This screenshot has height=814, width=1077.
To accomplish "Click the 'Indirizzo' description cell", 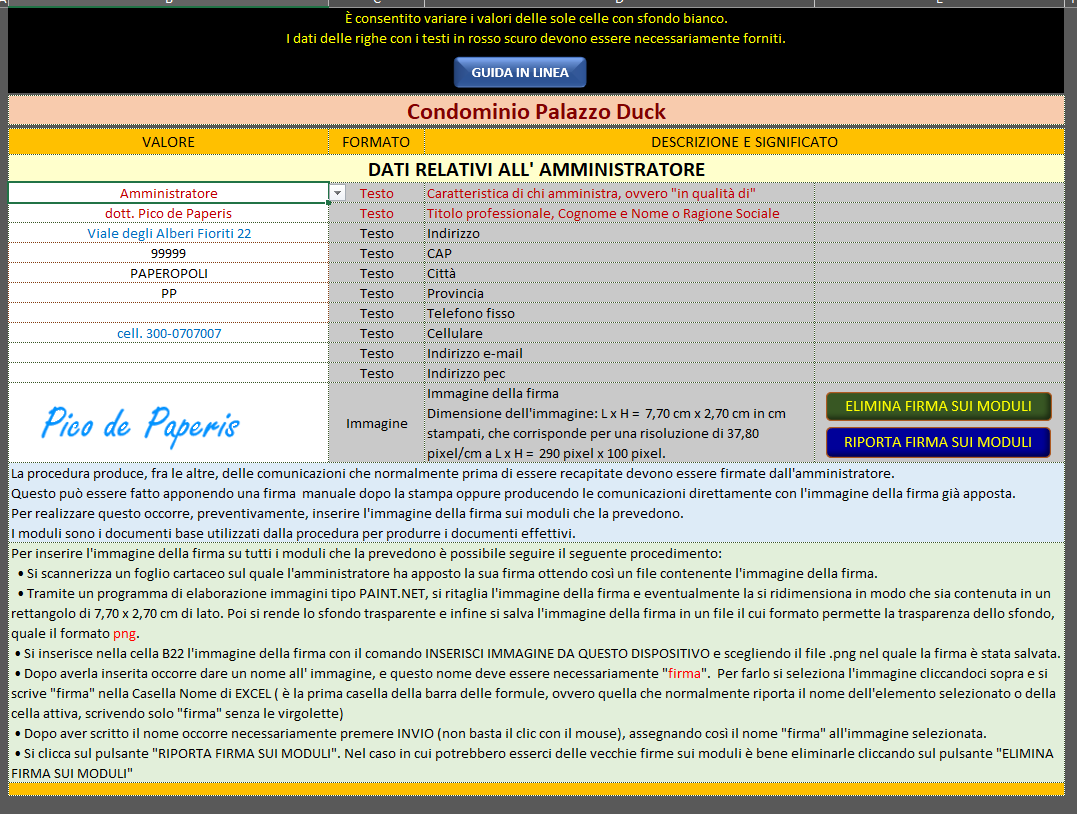I will (x=620, y=234).
